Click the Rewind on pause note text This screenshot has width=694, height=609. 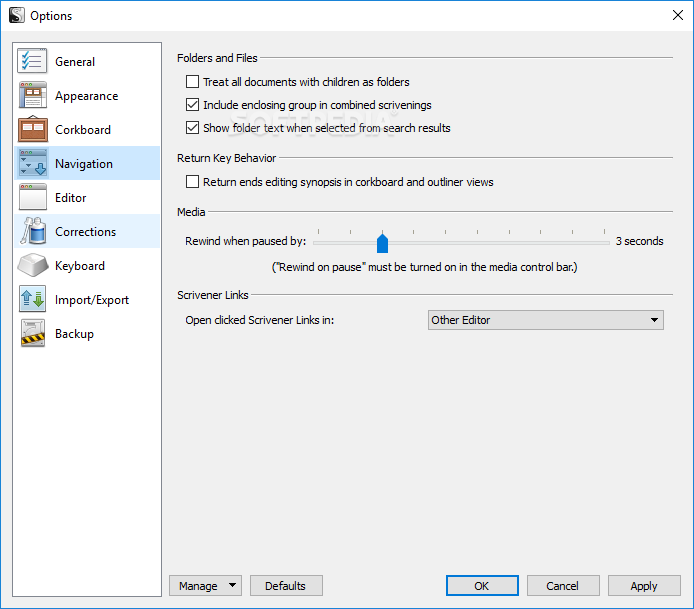pyautogui.click(x=424, y=267)
